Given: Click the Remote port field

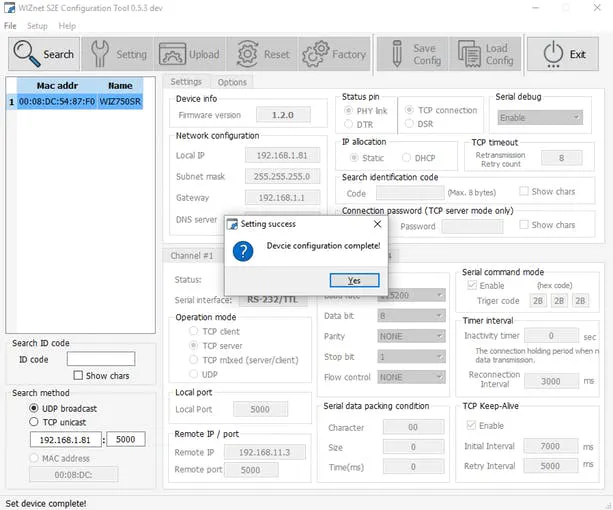Looking at the screenshot, I should click(x=251, y=470).
